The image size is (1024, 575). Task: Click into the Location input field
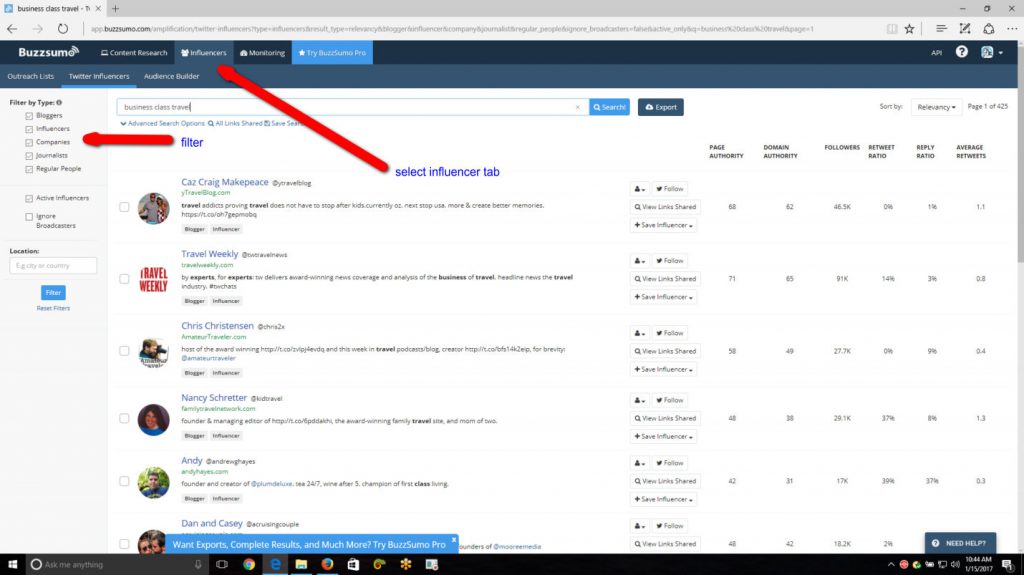53,265
